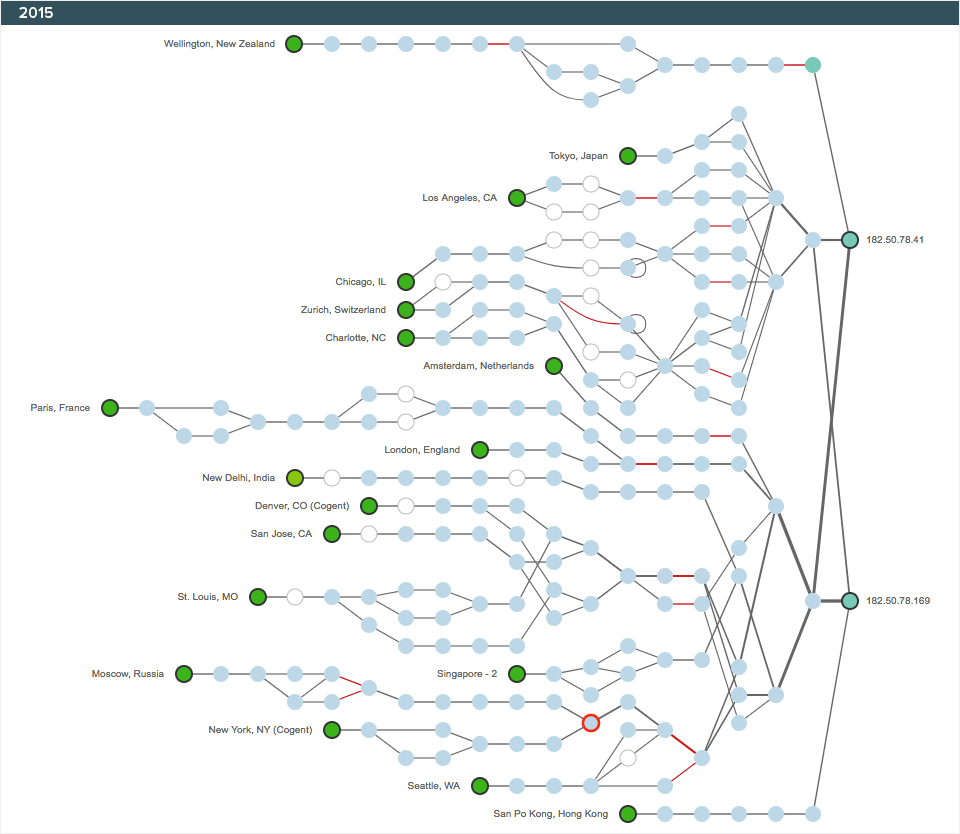
Task: Click the London, England agent node
Action: (479, 450)
